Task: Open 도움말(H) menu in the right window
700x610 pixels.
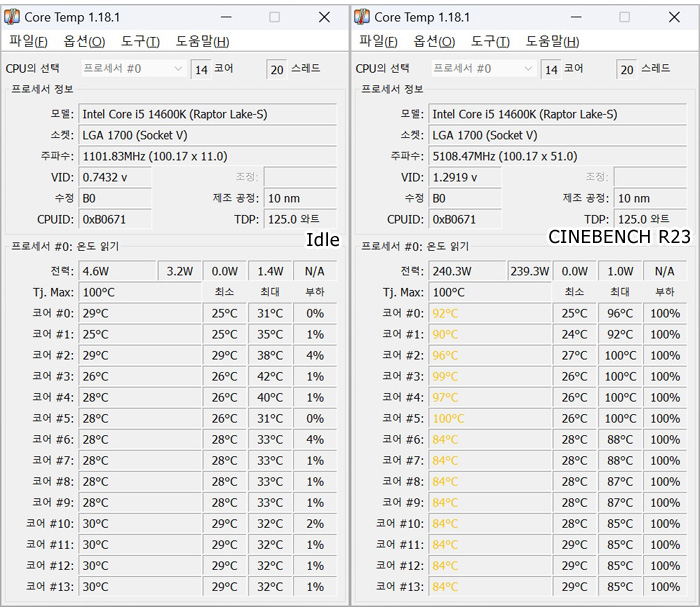Action: 552,42
